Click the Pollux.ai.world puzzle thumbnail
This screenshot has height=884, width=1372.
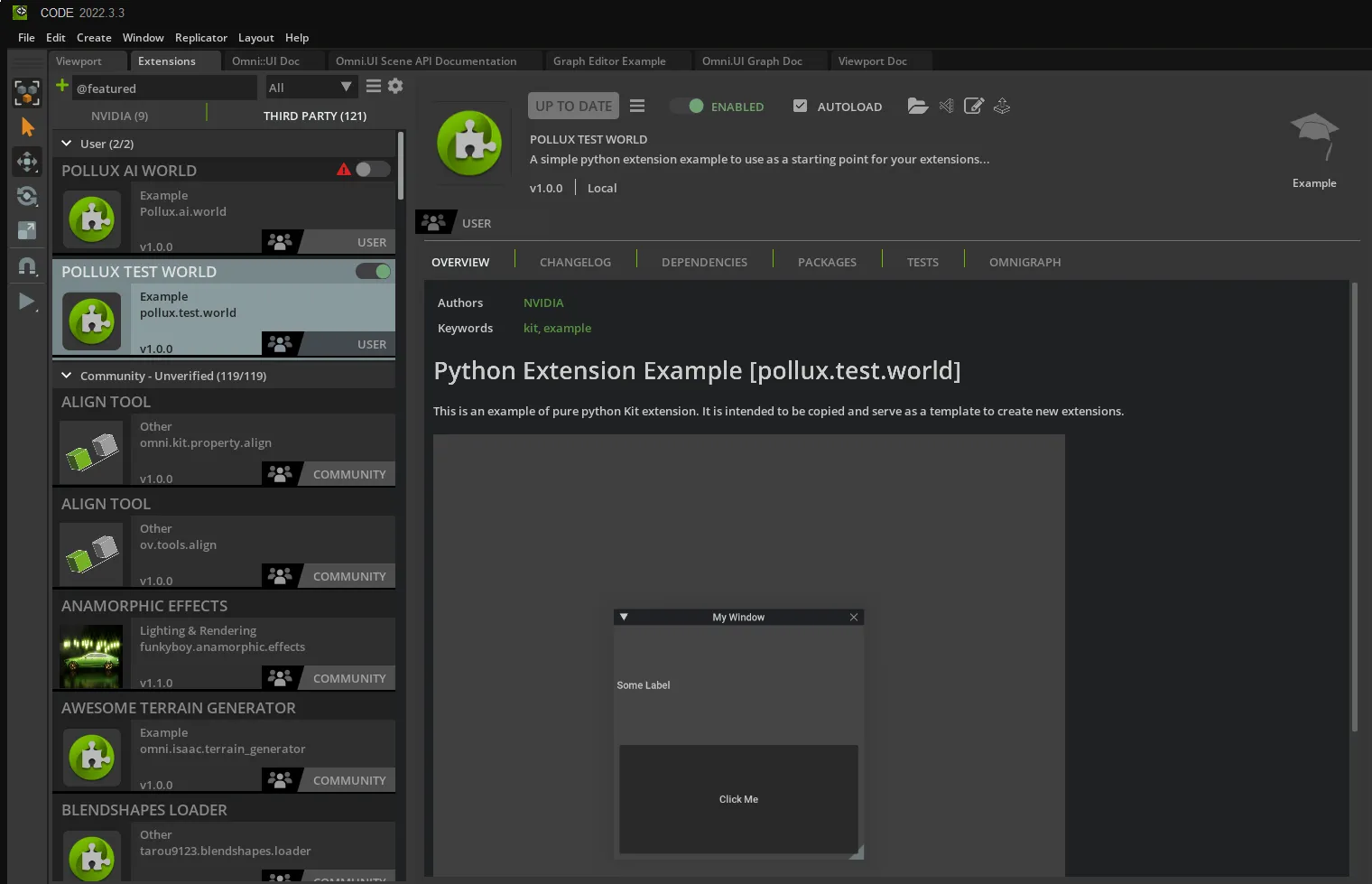pyautogui.click(x=91, y=219)
